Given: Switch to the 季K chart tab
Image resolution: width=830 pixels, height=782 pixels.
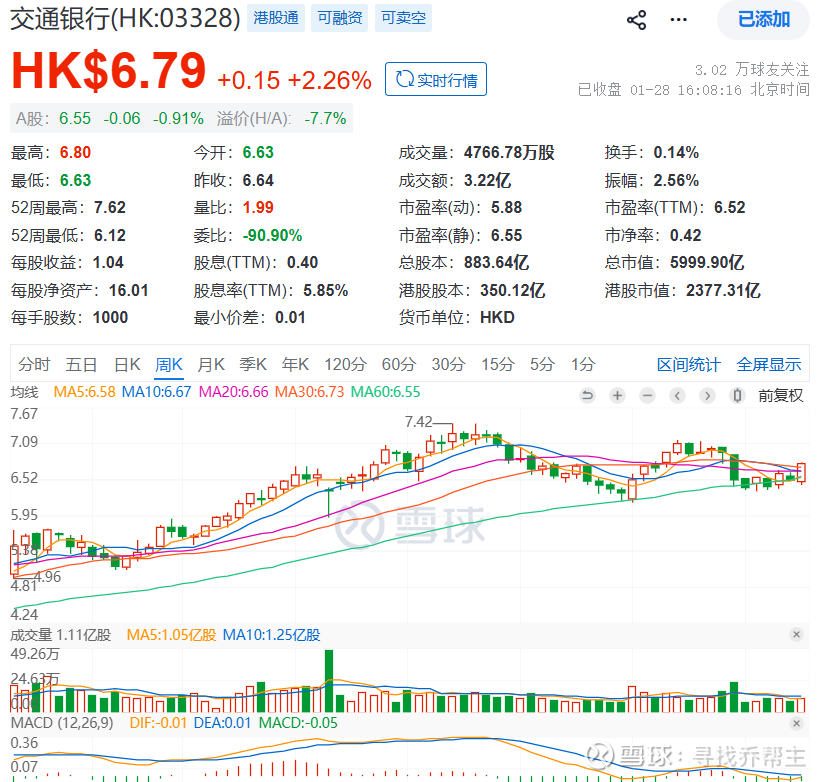Looking at the screenshot, I should click(253, 364).
